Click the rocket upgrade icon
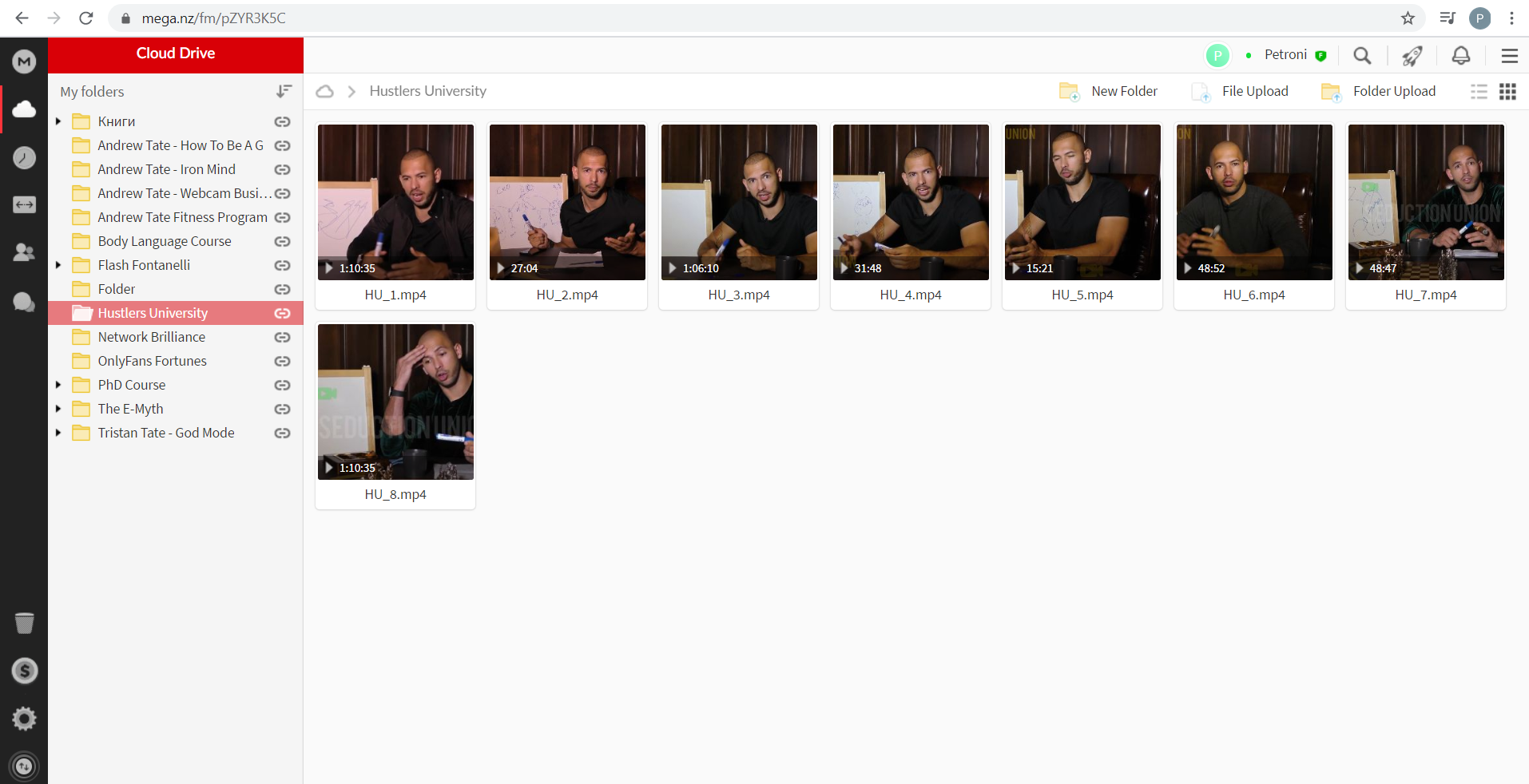The width and height of the screenshot is (1529, 784). [1412, 55]
